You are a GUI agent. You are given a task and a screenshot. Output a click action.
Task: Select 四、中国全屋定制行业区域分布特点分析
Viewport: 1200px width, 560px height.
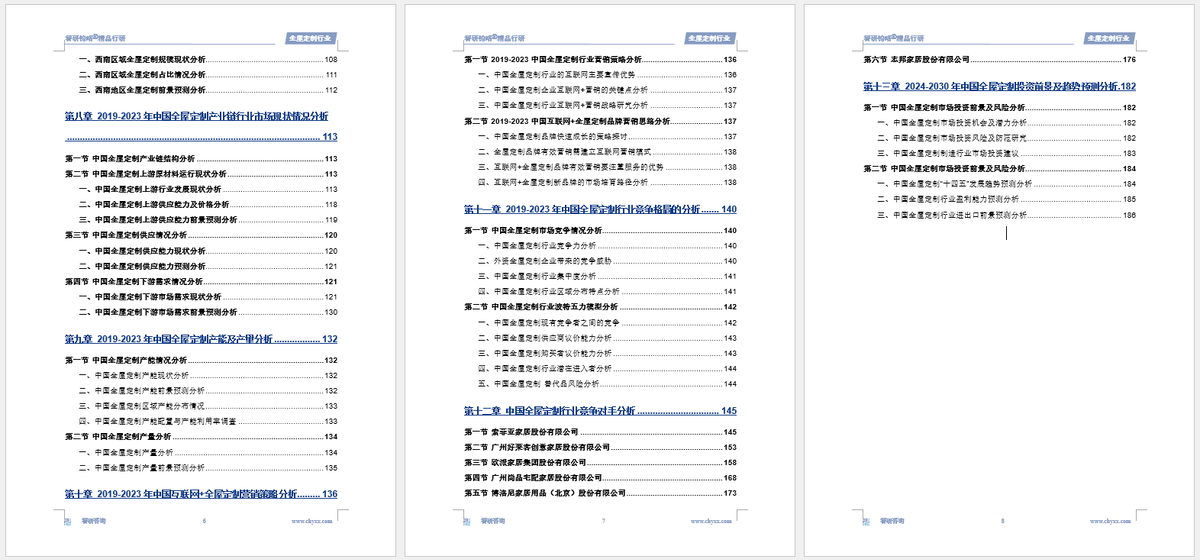(609, 292)
